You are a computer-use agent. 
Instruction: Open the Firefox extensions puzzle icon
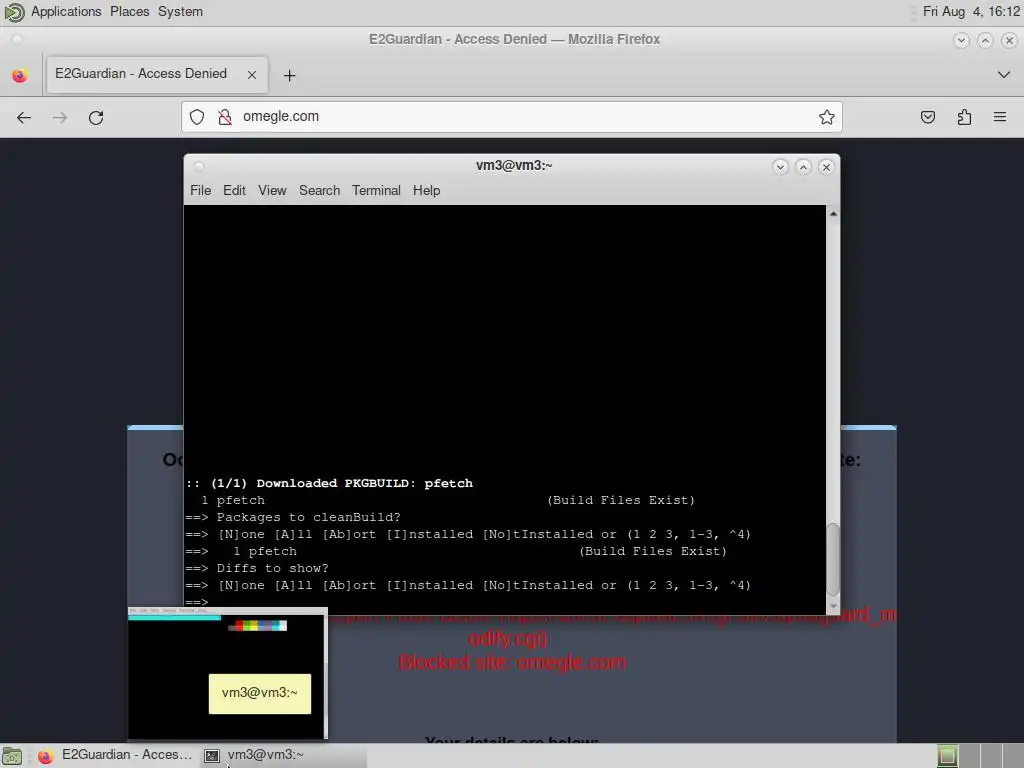(x=964, y=117)
